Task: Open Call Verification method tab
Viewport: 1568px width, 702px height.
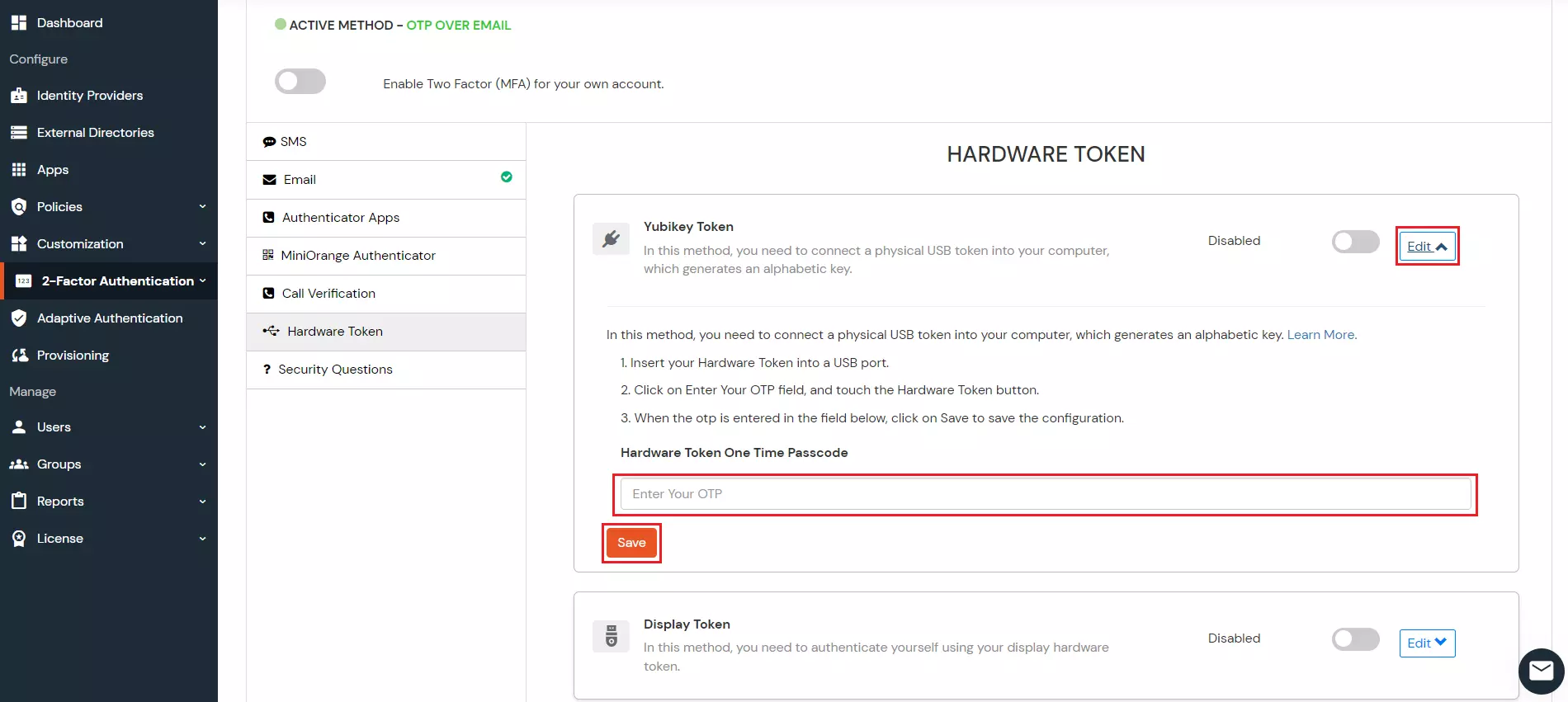Action: coord(386,294)
